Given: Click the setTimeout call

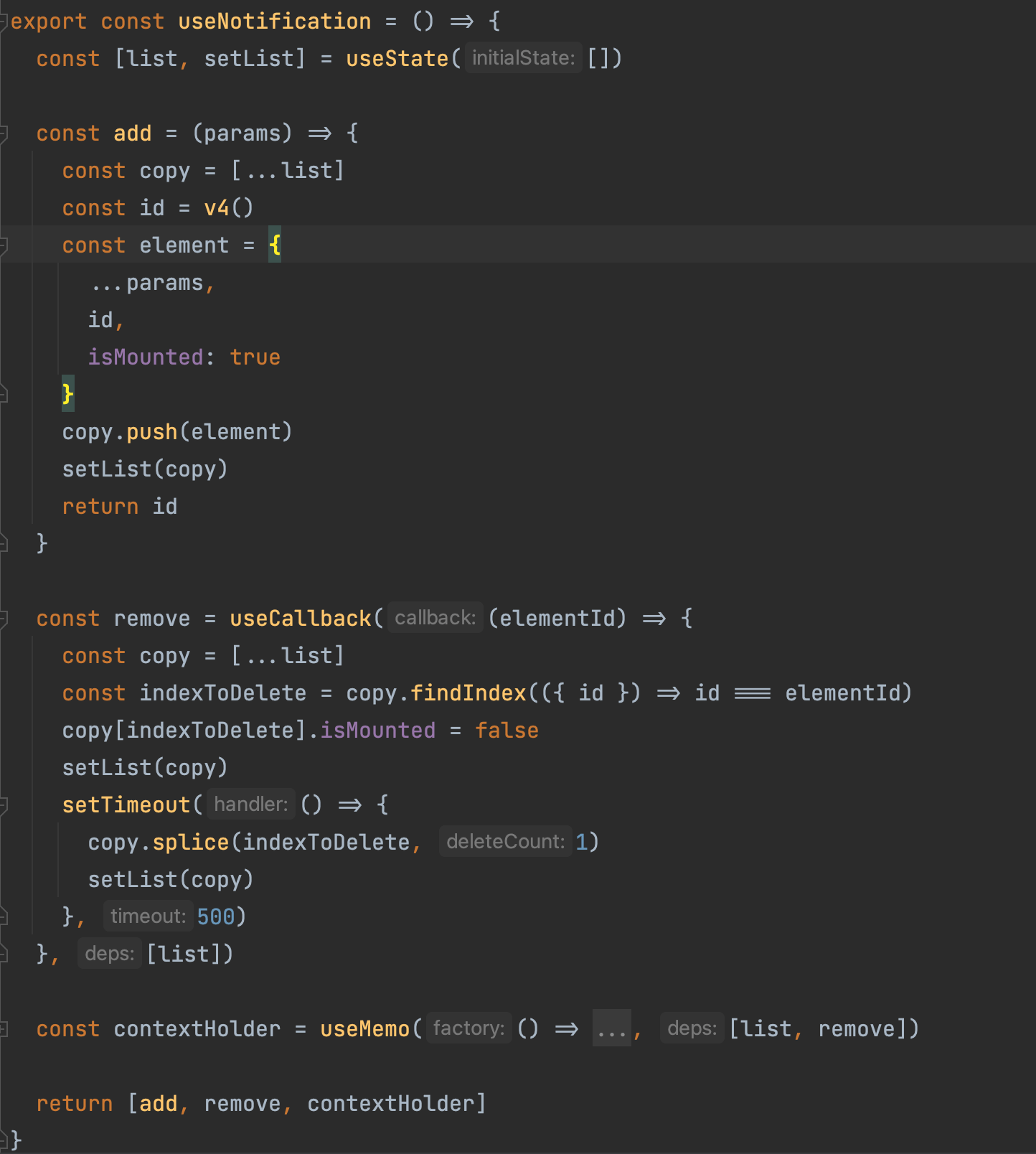Looking at the screenshot, I should 126,805.
